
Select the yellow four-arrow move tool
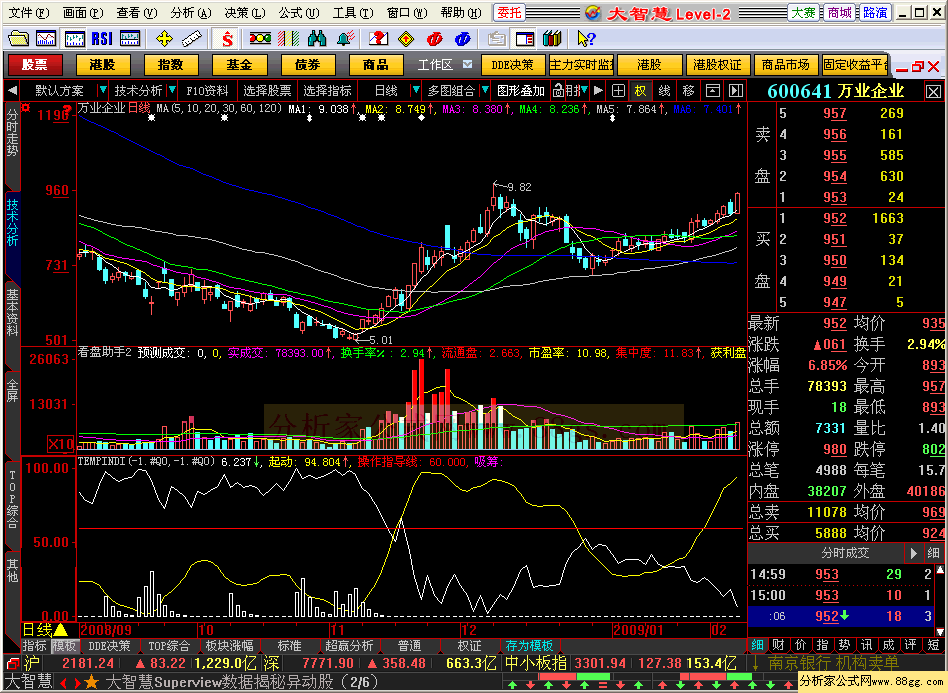click(x=164, y=39)
